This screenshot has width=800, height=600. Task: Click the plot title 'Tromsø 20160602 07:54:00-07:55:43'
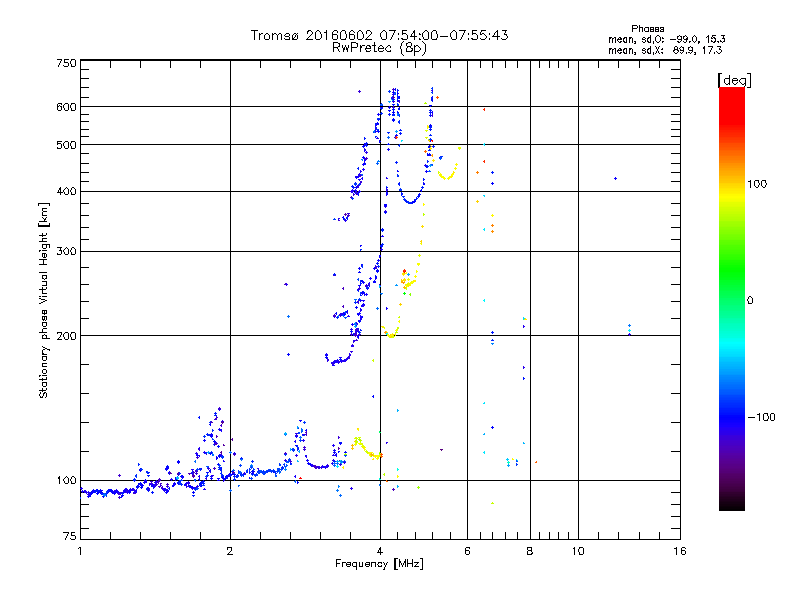coord(379,35)
